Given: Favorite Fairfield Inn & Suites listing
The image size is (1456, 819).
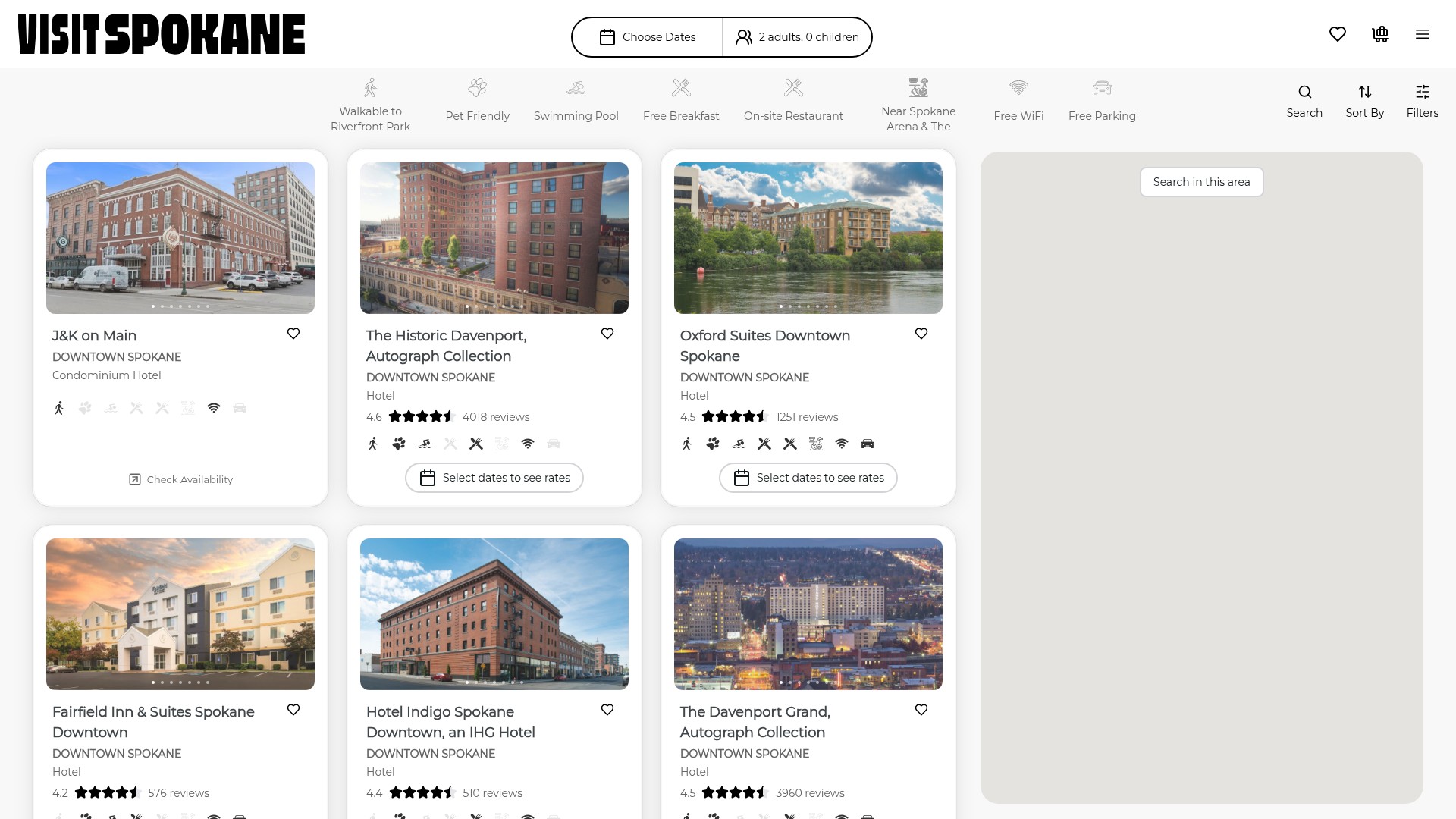Looking at the screenshot, I should click(x=293, y=710).
